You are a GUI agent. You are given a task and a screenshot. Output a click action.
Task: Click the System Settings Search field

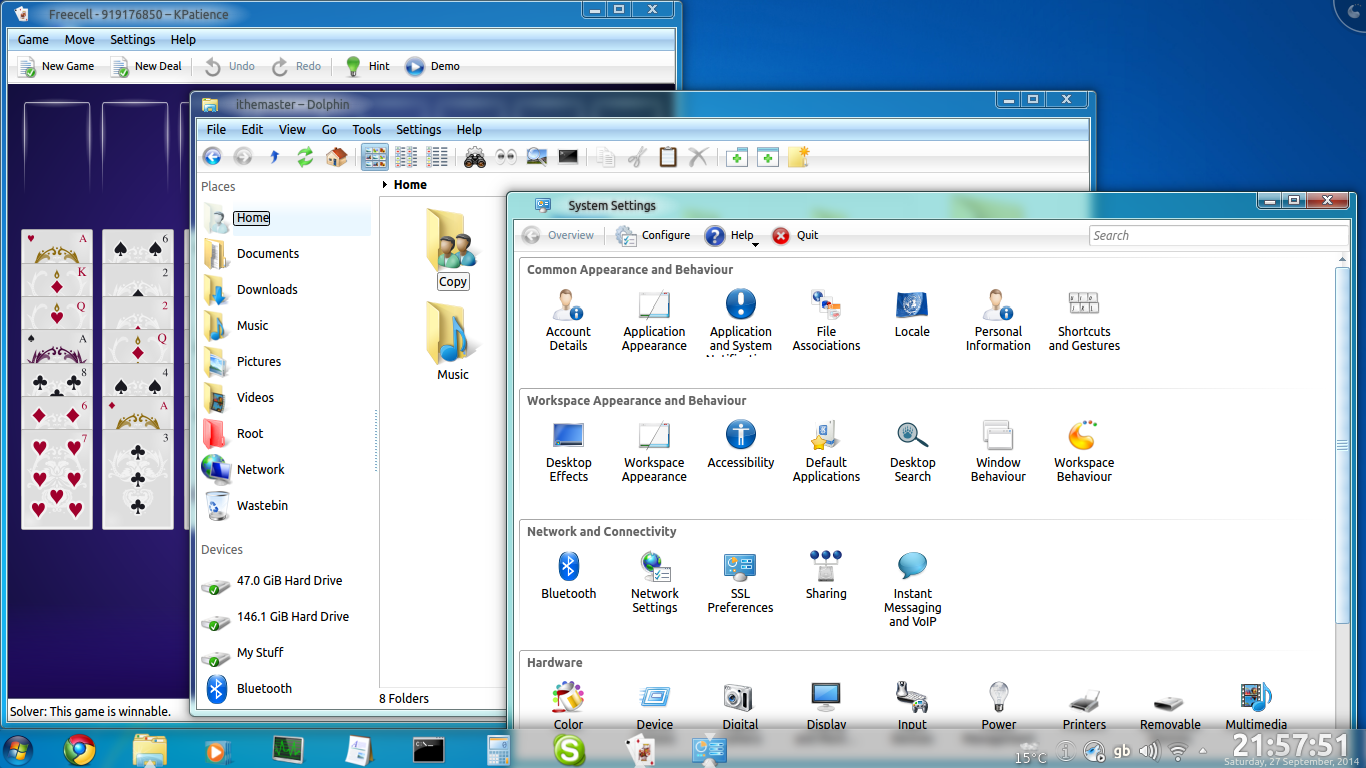tap(1218, 235)
